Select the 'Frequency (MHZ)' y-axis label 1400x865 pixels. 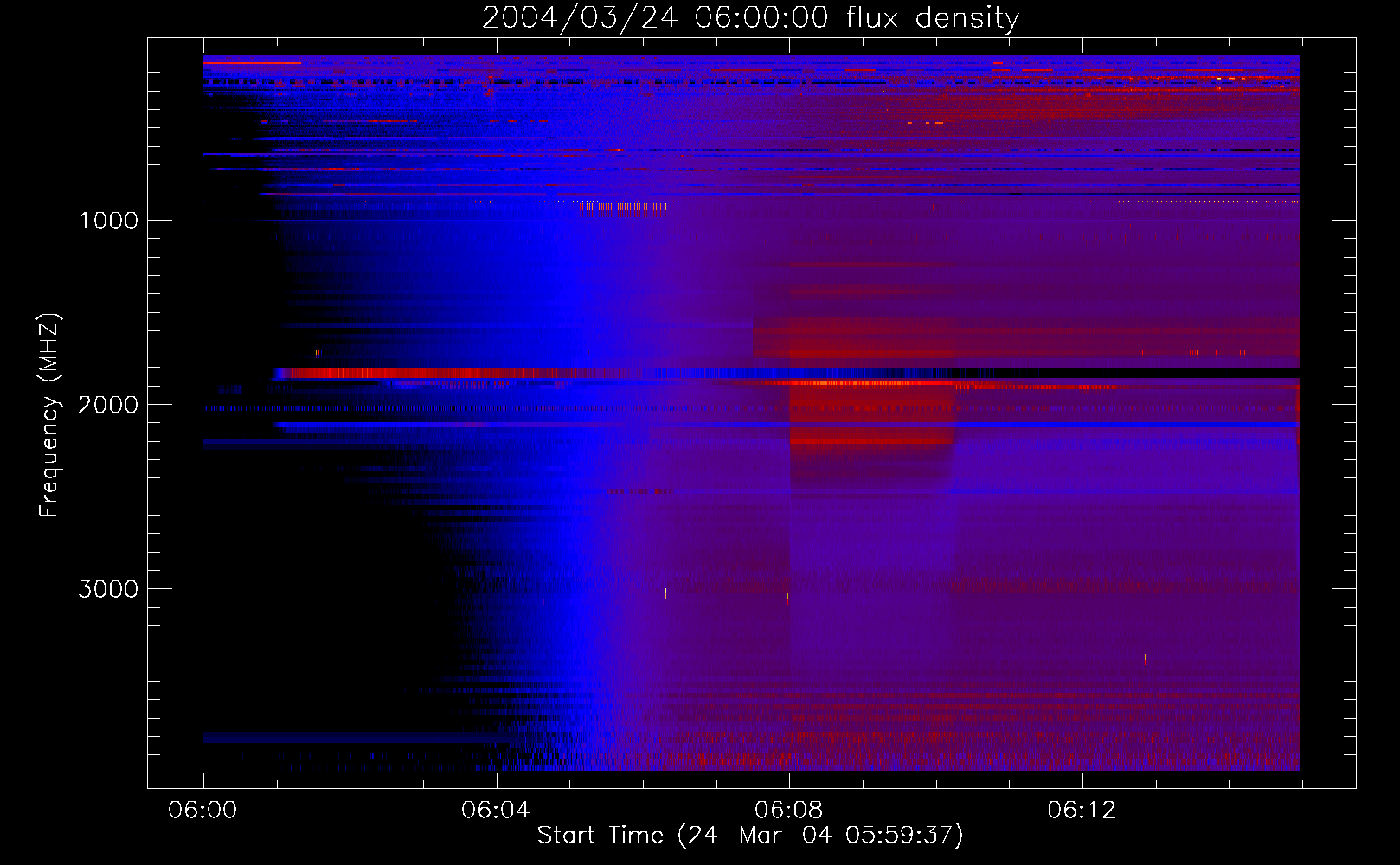(x=50, y=415)
